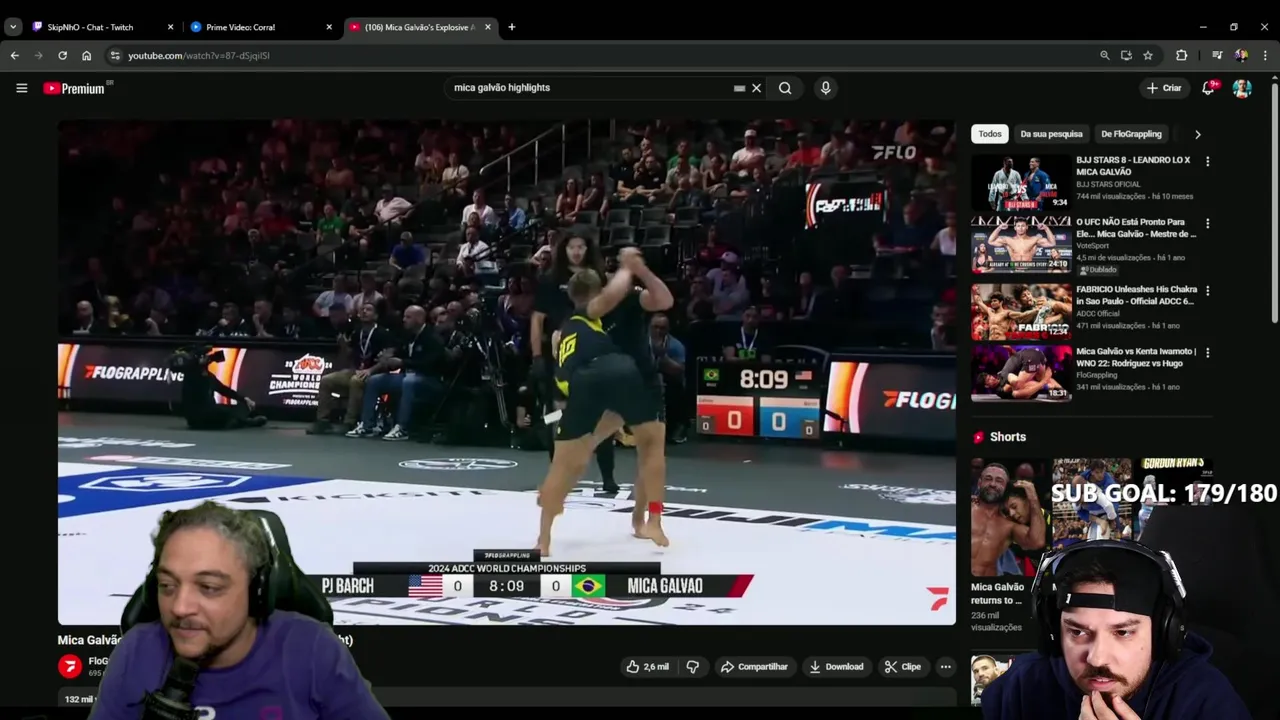Clear the search box text
Viewport: 1280px width, 720px height.
tap(756, 88)
